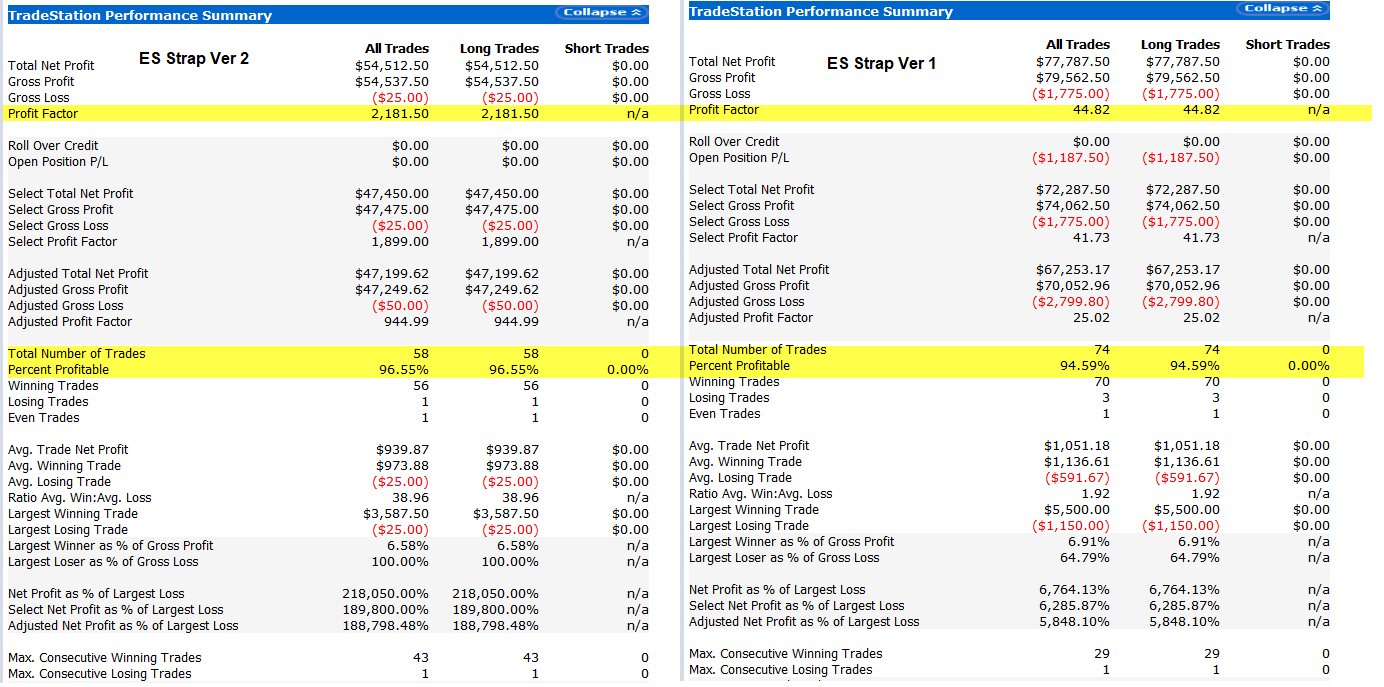Click Largest Winning Trade $3,587.50 All Trades
The width and height of the screenshot is (1384, 687).
point(397,513)
